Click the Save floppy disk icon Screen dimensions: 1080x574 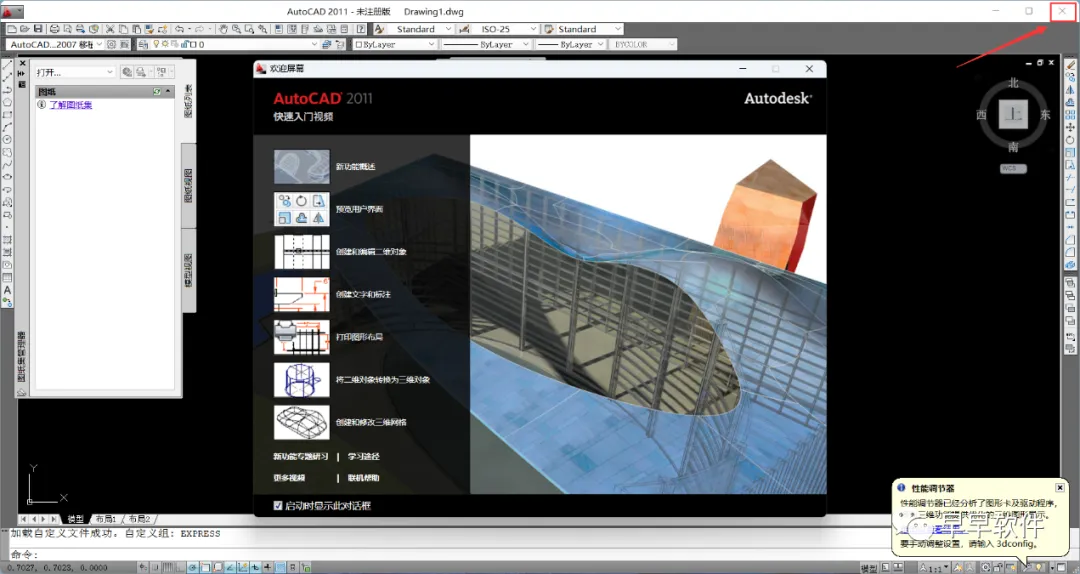coord(38,29)
